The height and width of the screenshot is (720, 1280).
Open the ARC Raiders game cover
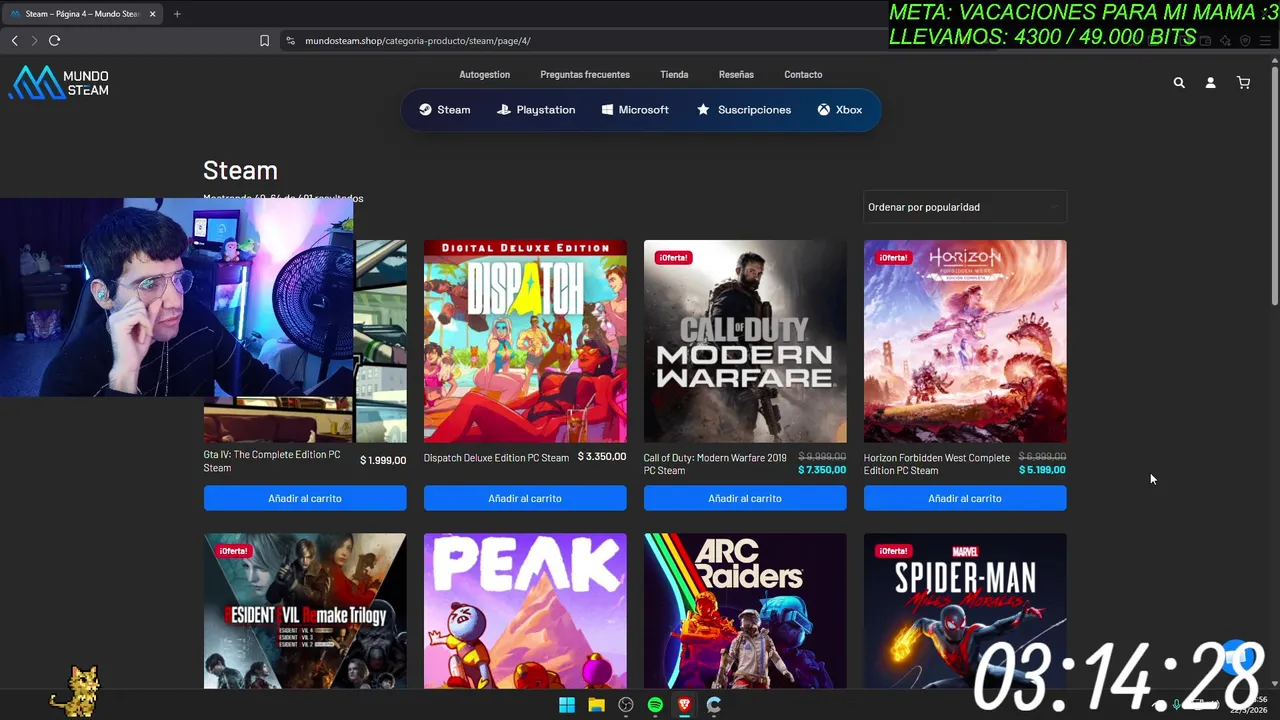pos(745,611)
